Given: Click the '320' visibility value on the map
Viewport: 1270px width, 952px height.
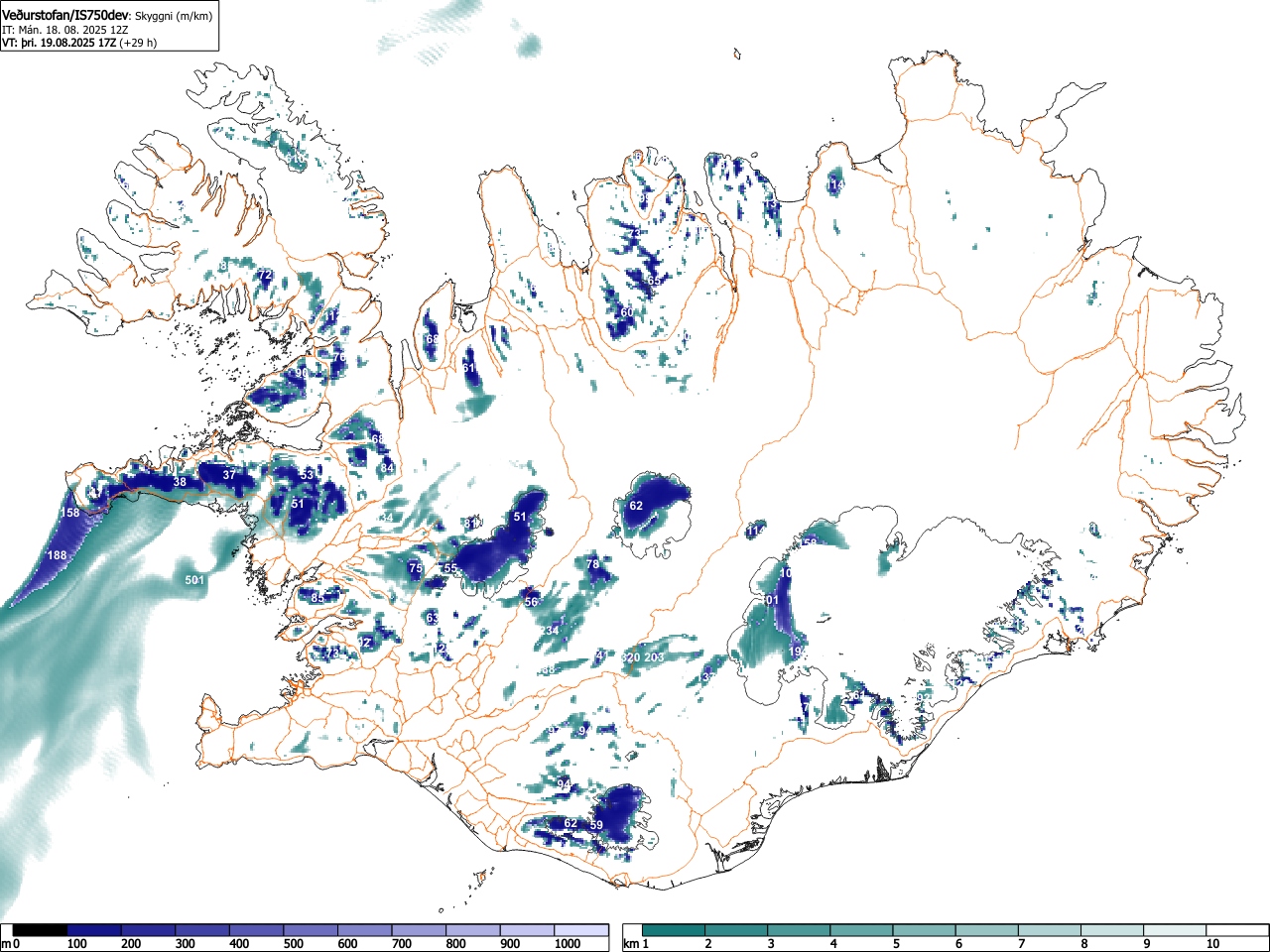Looking at the screenshot, I should tap(630, 657).
